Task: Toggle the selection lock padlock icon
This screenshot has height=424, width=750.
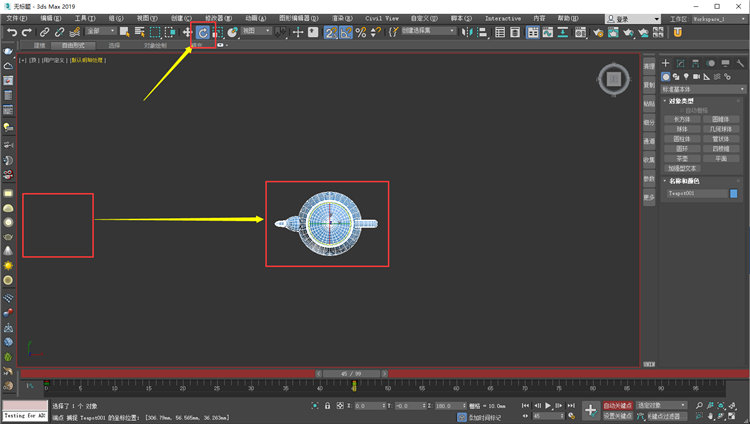Action: pos(328,405)
